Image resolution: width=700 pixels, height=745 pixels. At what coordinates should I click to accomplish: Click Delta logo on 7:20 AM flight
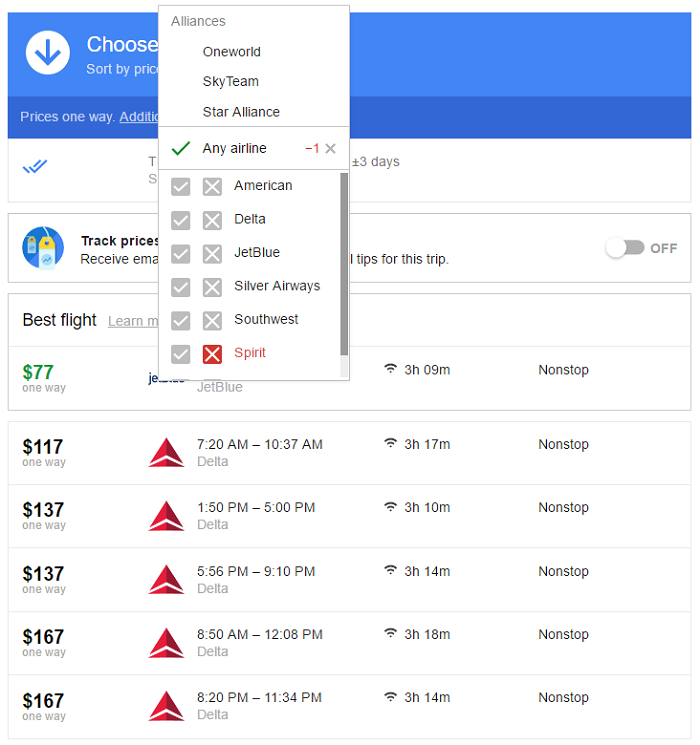(166, 452)
